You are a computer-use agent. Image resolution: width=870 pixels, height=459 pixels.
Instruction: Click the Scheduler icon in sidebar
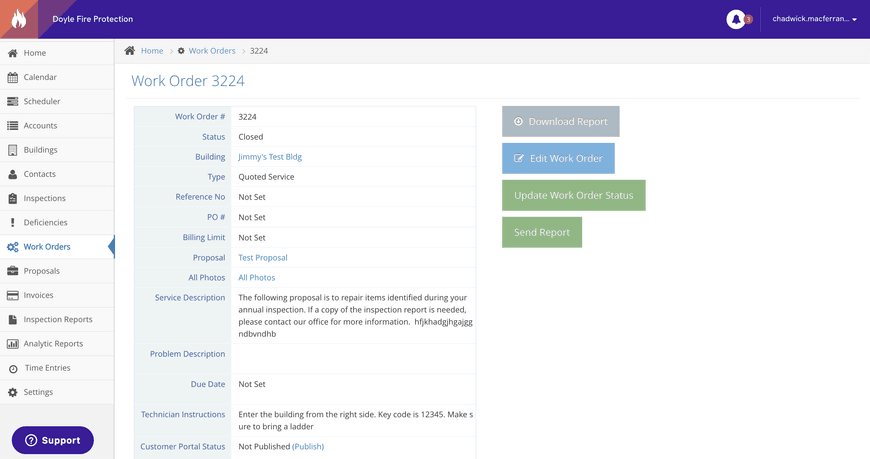13,102
